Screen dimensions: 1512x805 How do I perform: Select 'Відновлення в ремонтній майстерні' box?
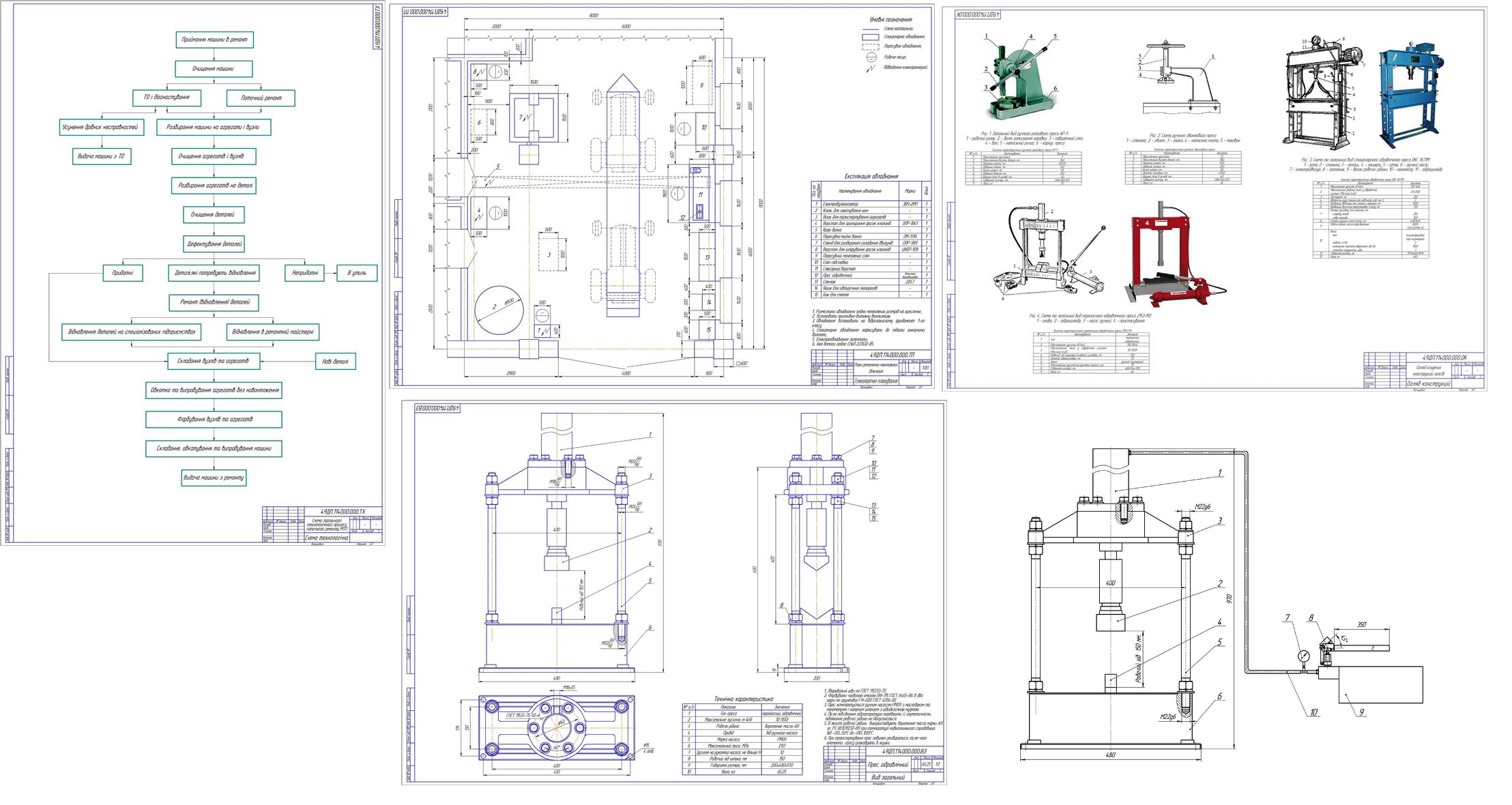[273, 332]
